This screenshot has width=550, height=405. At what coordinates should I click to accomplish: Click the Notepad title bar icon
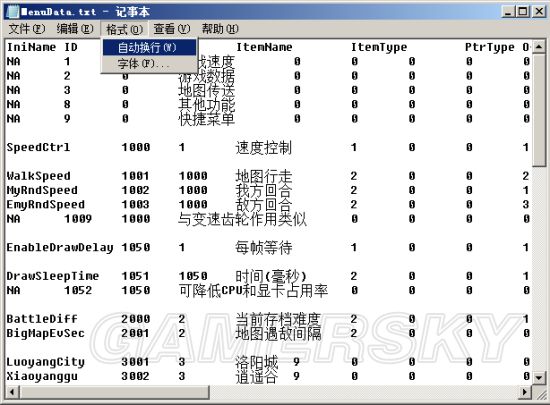(13, 12)
